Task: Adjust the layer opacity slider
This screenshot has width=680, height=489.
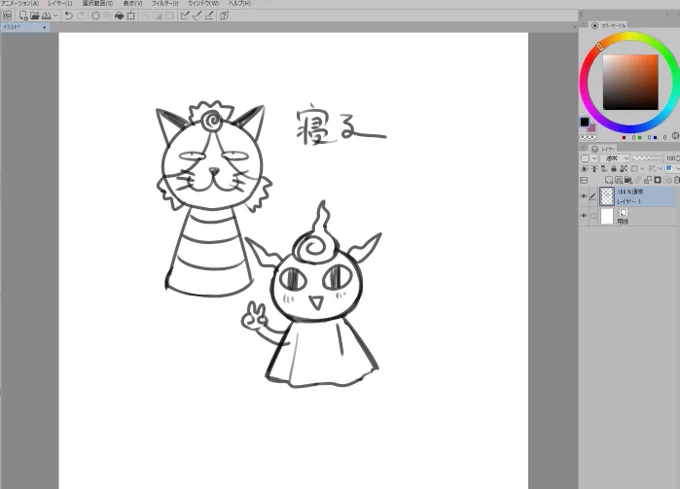Action: tap(647, 159)
